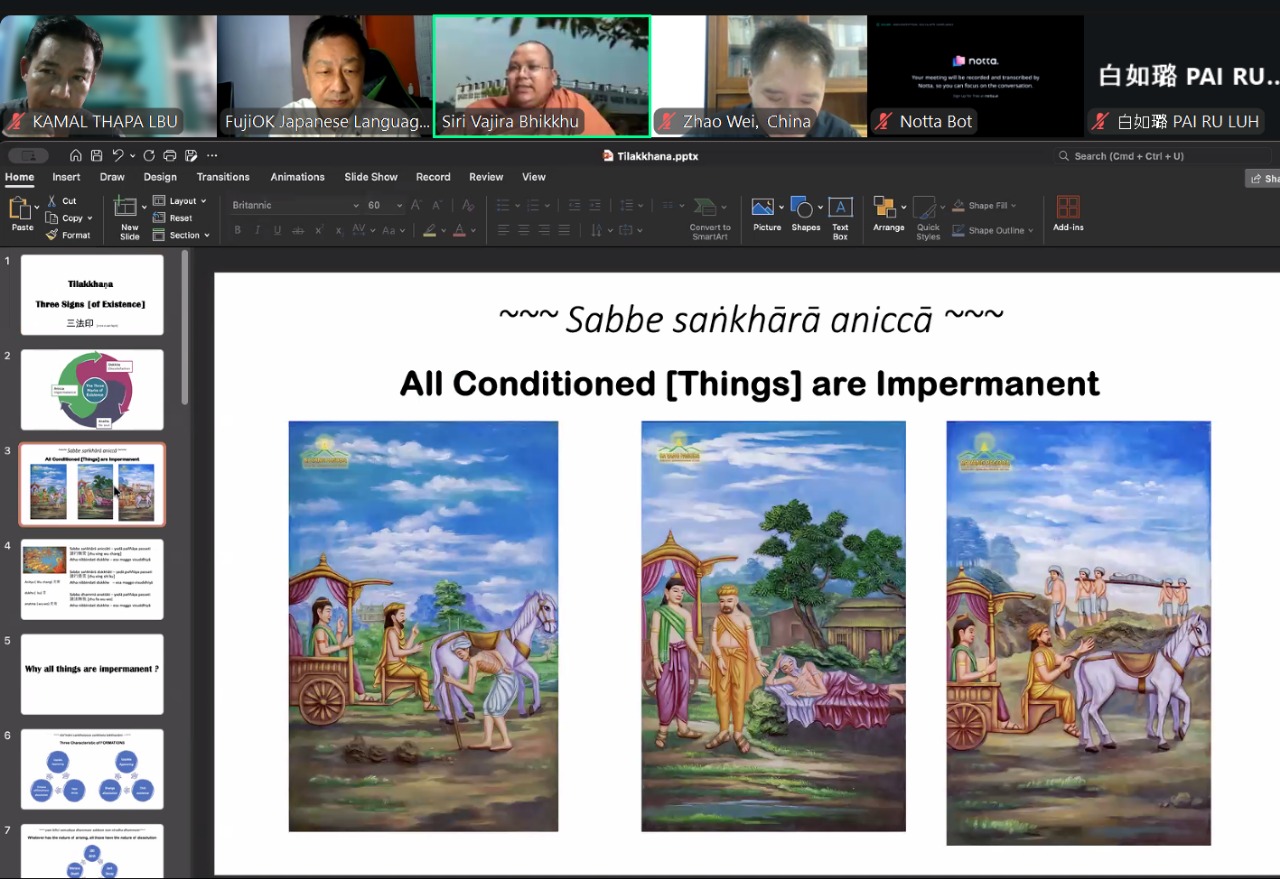Toggle underline formatting
This screenshot has width=1280, height=879.
[277, 230]
